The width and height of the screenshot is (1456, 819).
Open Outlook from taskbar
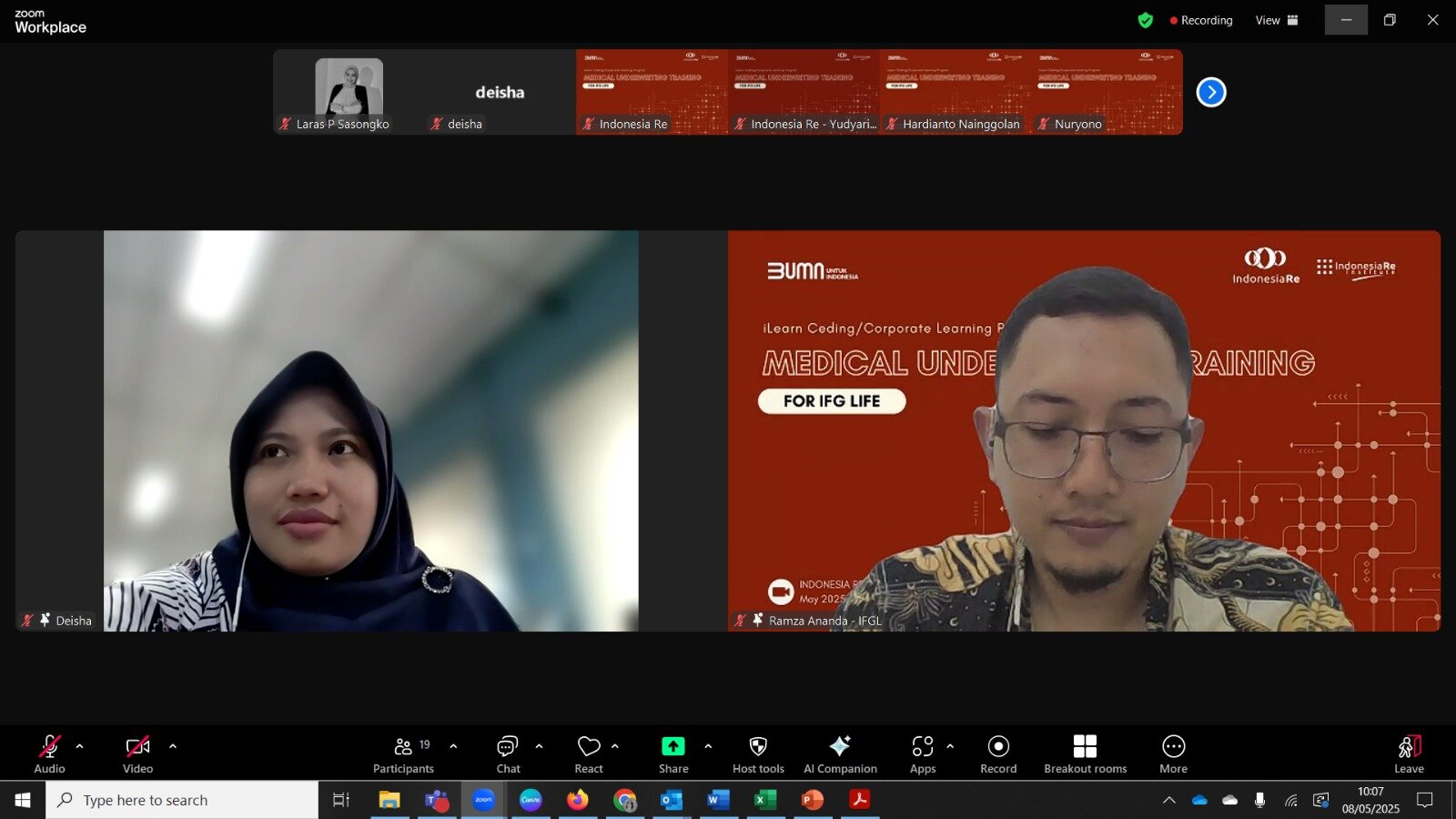click(672, 800)
